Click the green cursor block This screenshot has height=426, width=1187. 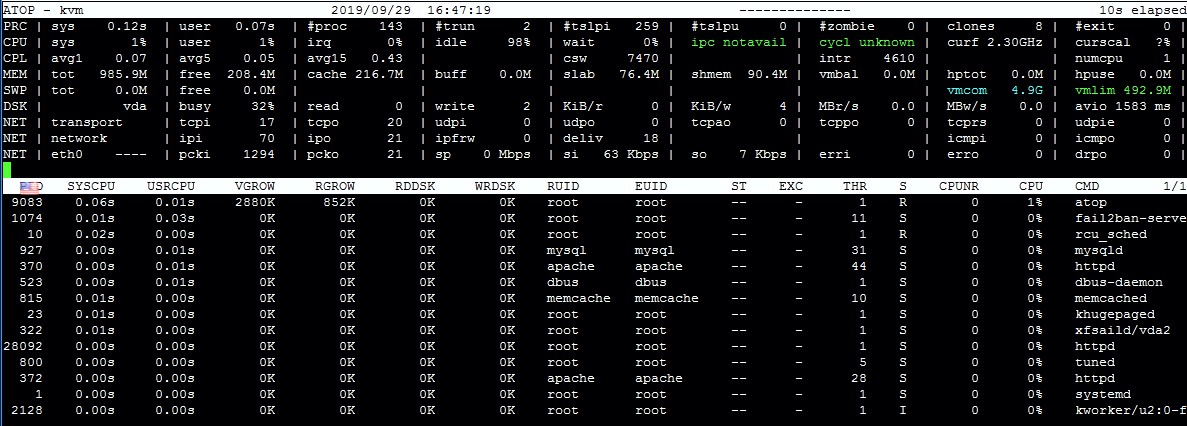pos(7,170)
